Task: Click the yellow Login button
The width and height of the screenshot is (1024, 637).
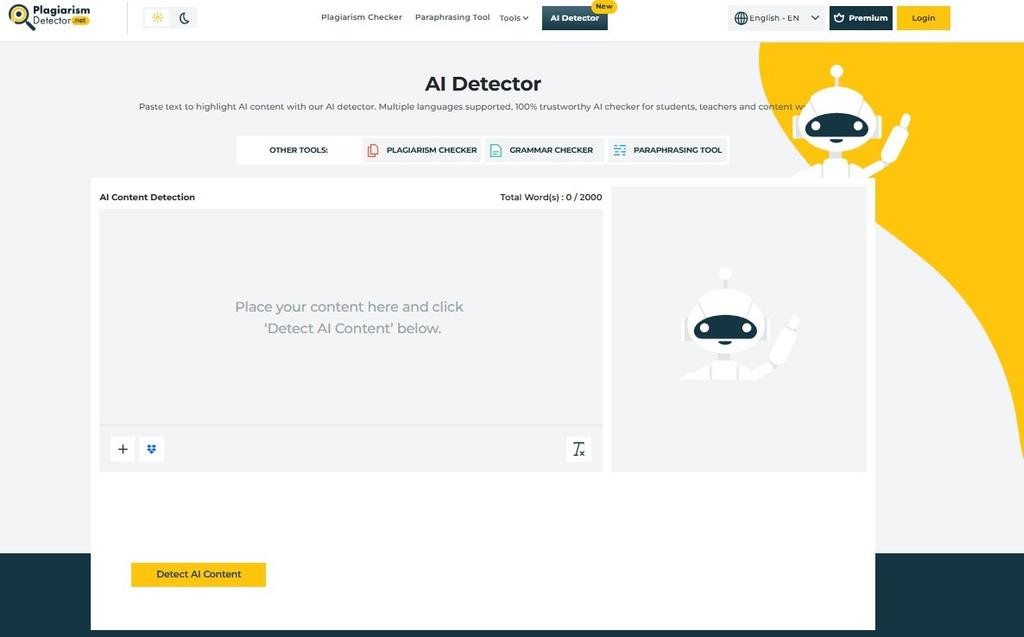Action: pyautogui.click(x=923, y=18)
